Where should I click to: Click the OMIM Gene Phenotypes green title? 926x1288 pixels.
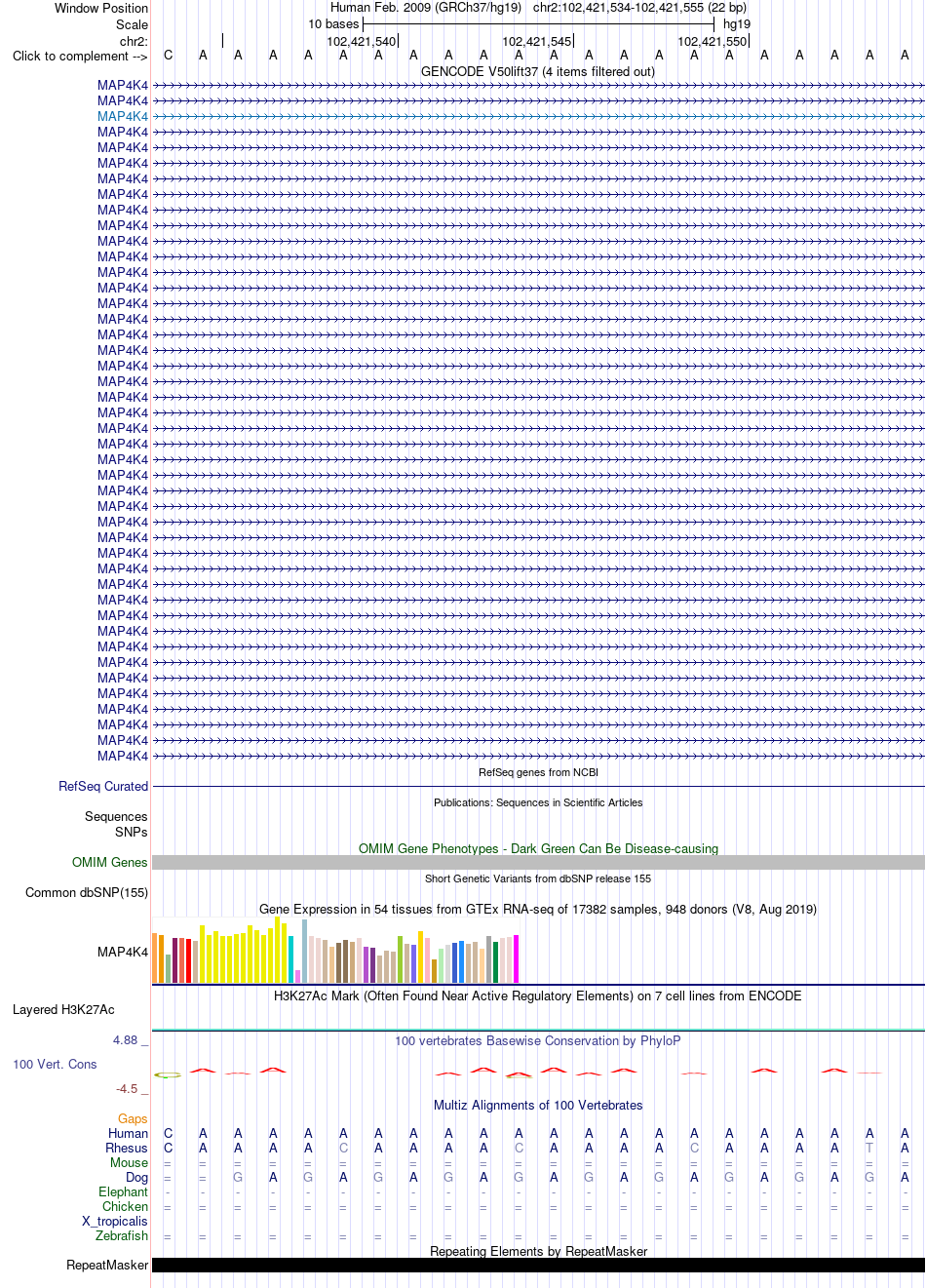538,848
